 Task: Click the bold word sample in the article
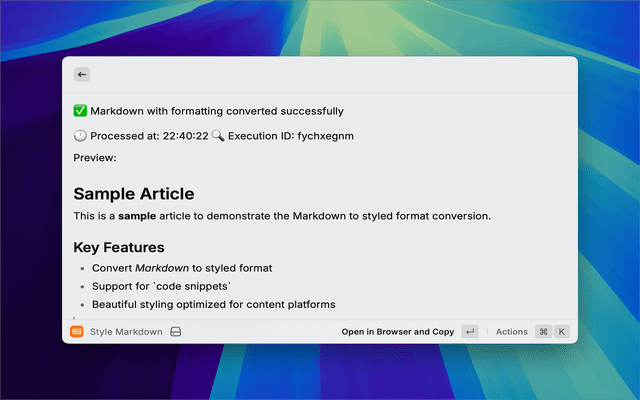pyautogui.click(x=137, y=216)
